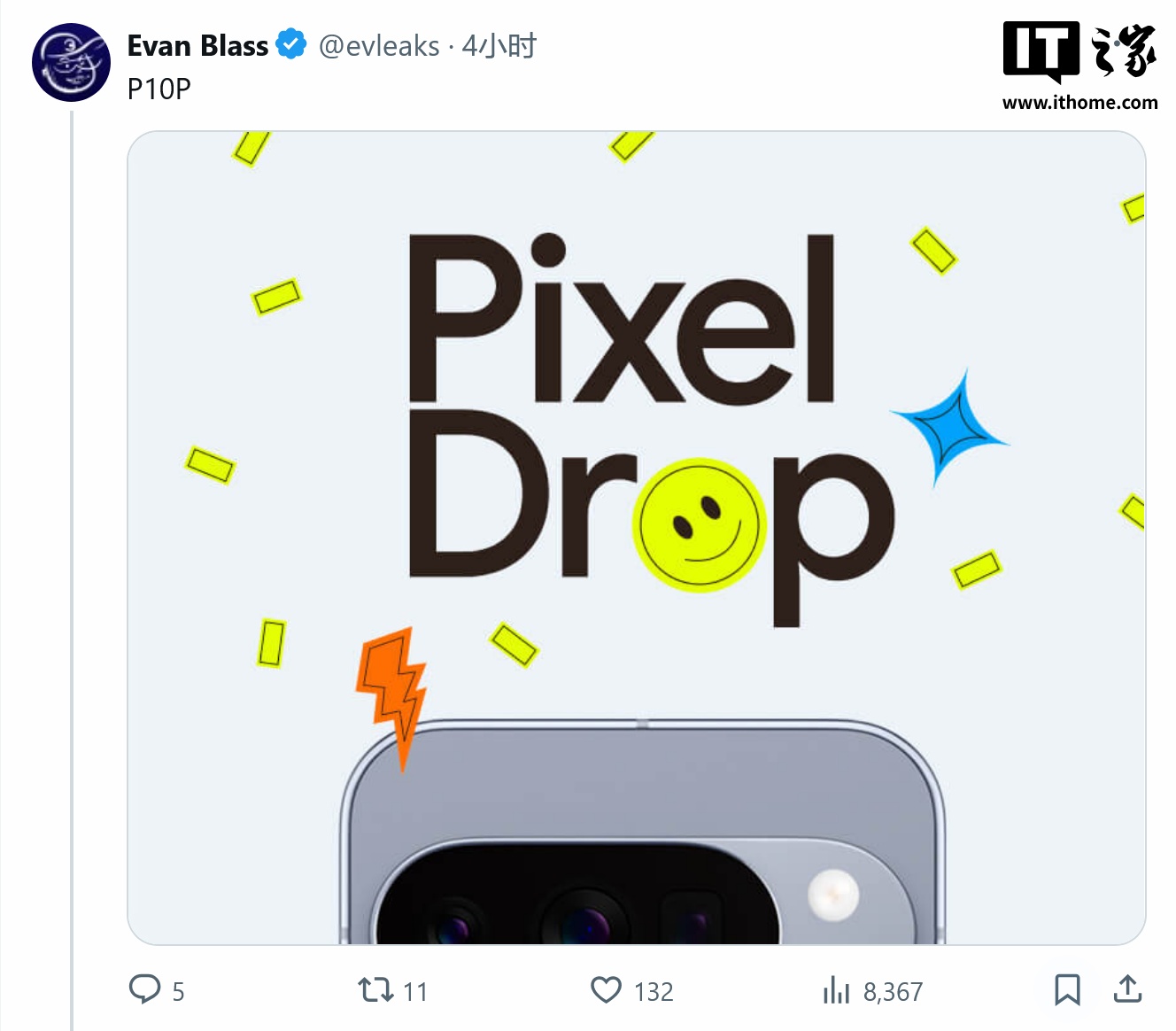This screenshot has width=1176, height=1031.
Task: Click the yellow smiley face in image
Action: pos(700,524)
